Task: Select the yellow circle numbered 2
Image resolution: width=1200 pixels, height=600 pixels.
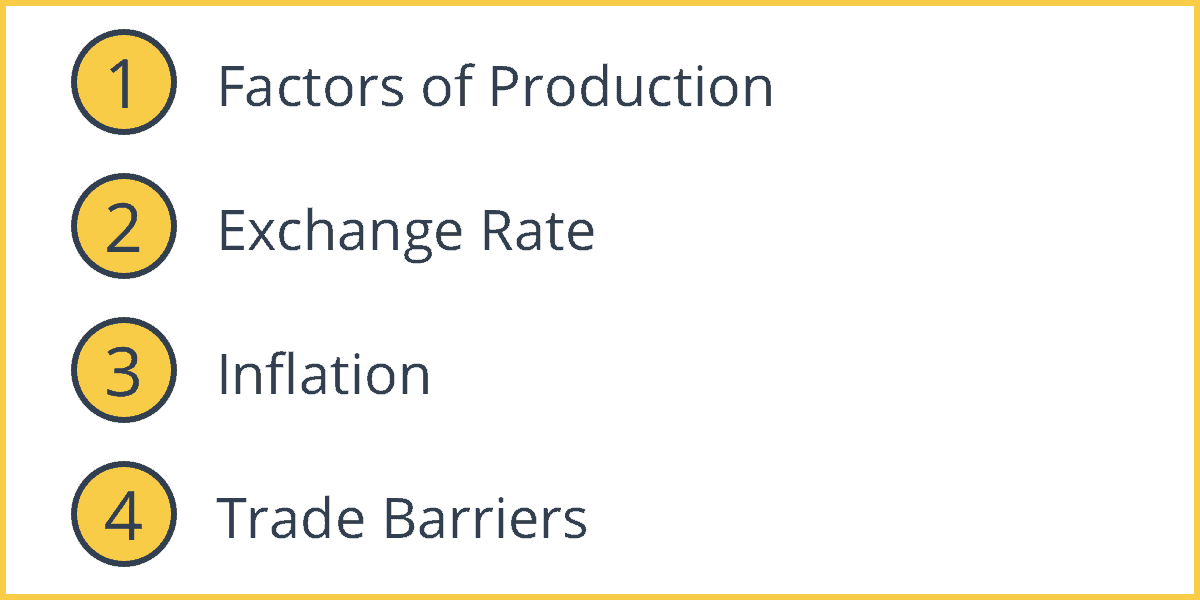Action: (124, 227)
